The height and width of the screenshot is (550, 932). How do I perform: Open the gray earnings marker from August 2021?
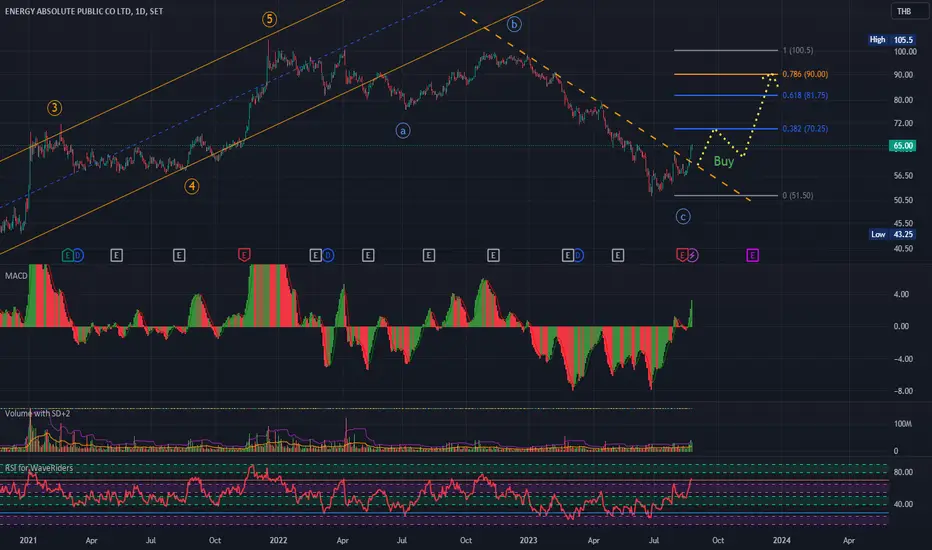(179, 256)
